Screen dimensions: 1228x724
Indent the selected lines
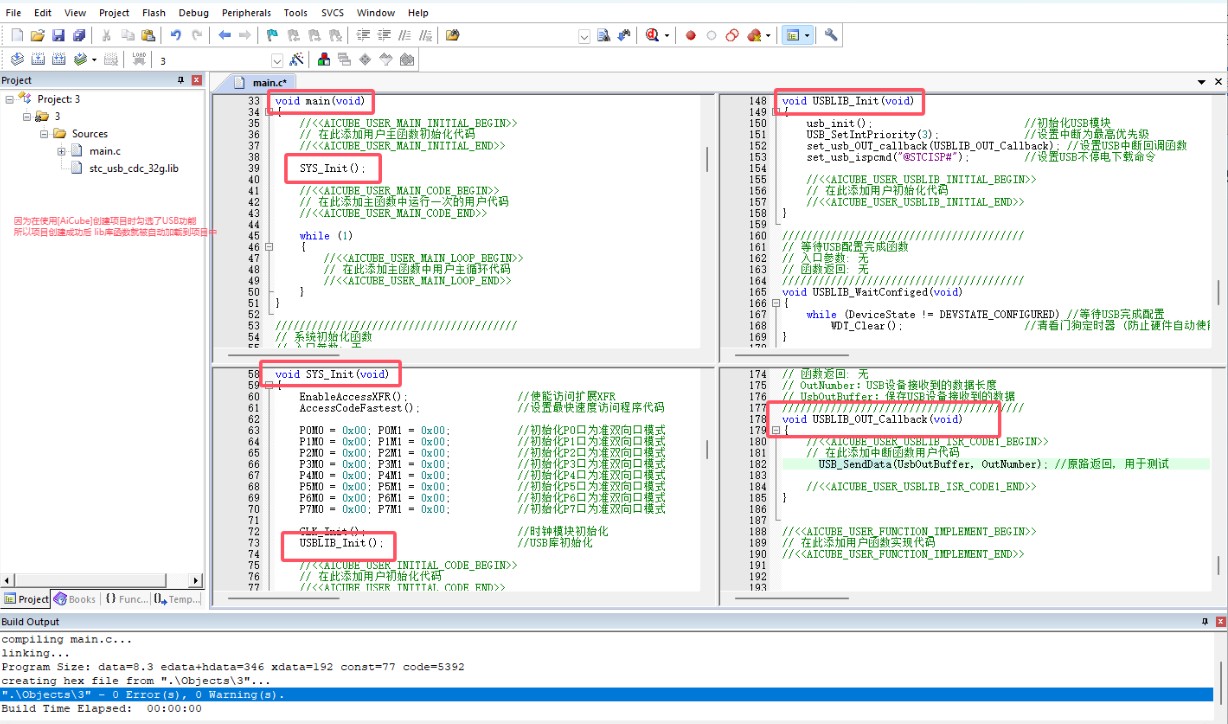pos(364,35)
